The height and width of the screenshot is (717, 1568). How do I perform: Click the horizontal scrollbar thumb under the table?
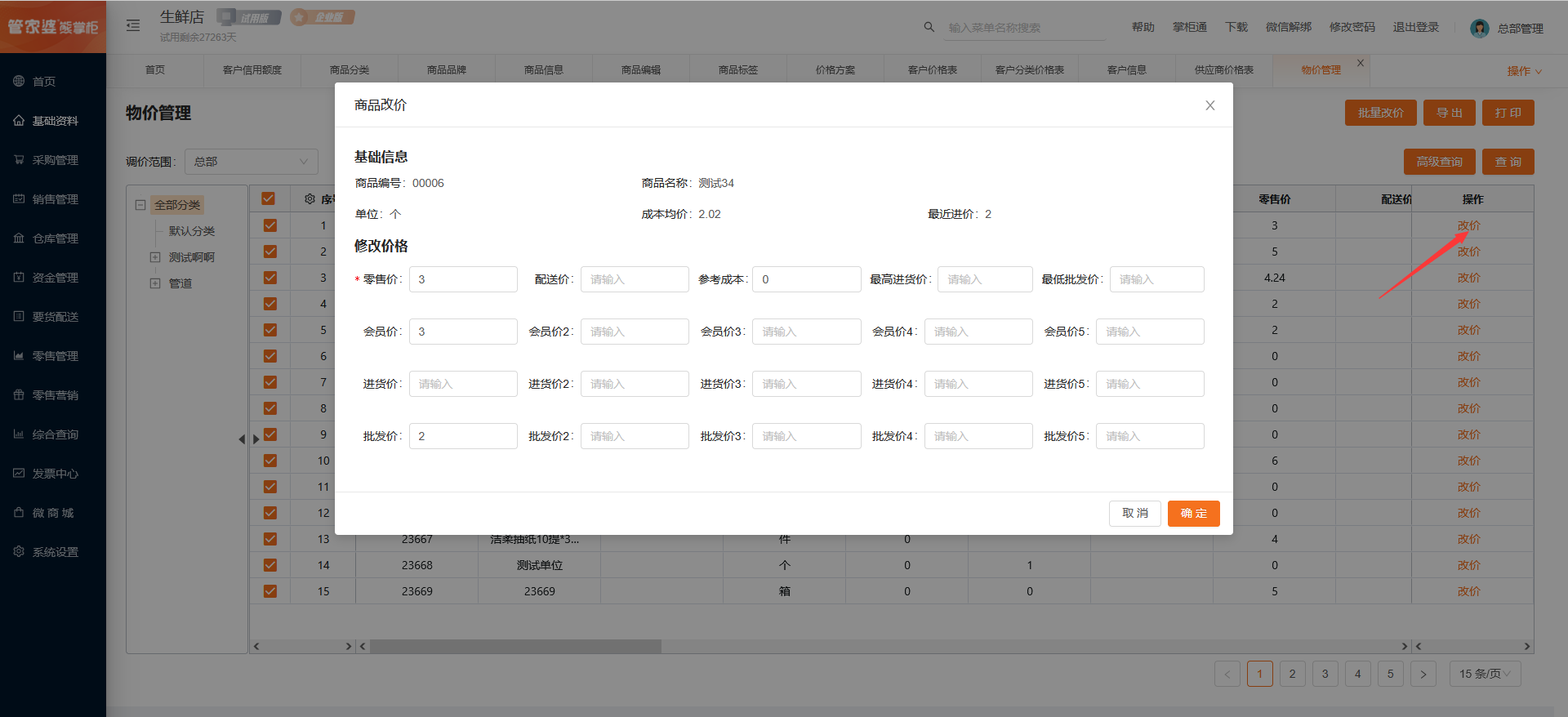[x=515, y=646]
